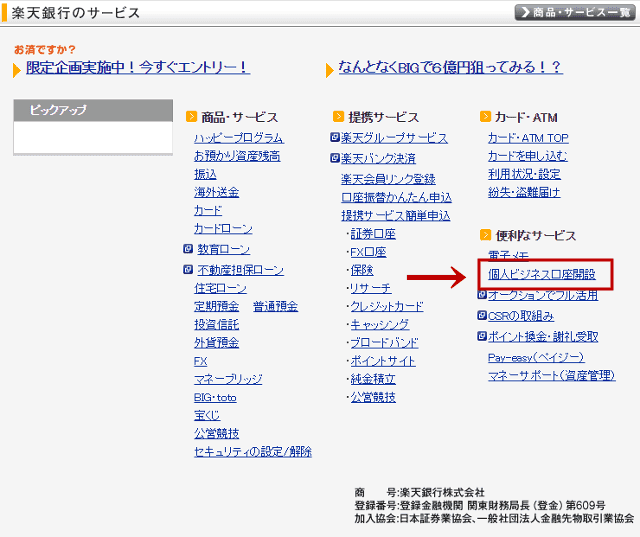Open the 住宅ローン link

pos(220,288)
